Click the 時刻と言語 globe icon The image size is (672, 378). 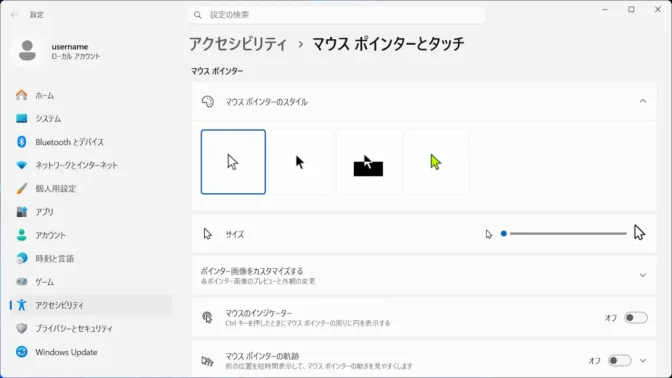[x=21, y=258]
